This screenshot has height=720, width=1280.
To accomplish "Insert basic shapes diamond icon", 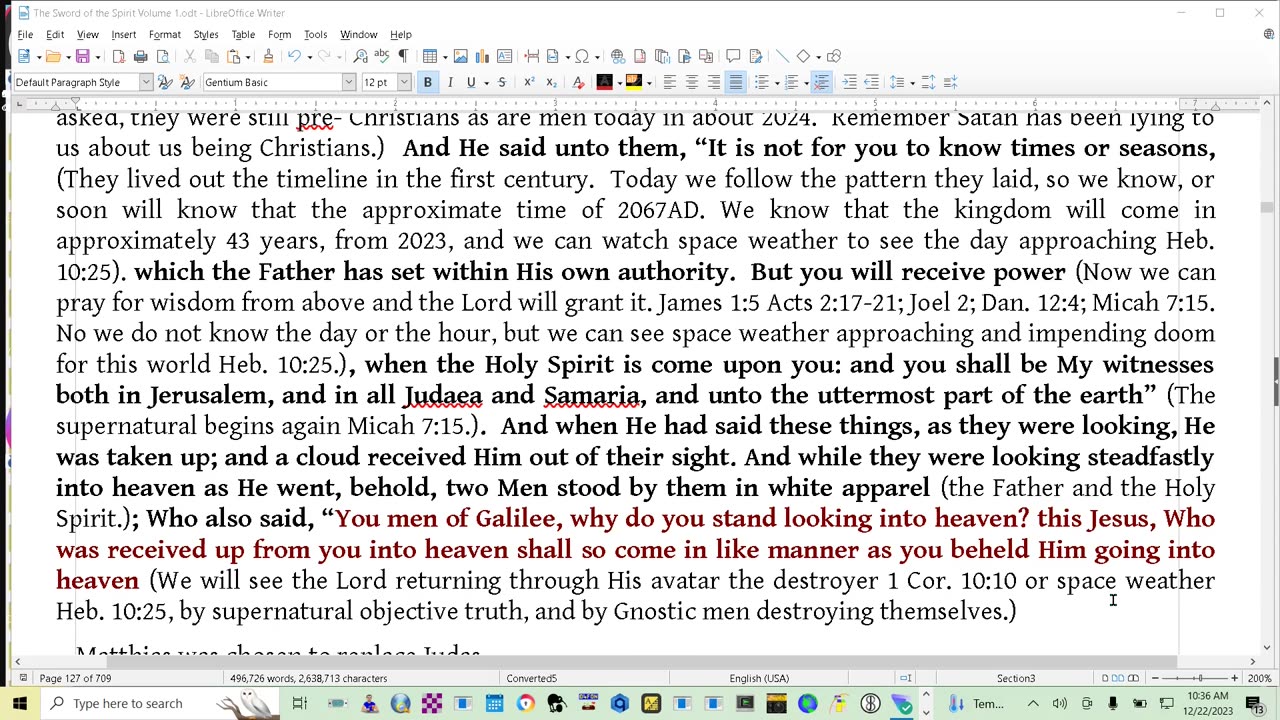I will pos(803,56).
